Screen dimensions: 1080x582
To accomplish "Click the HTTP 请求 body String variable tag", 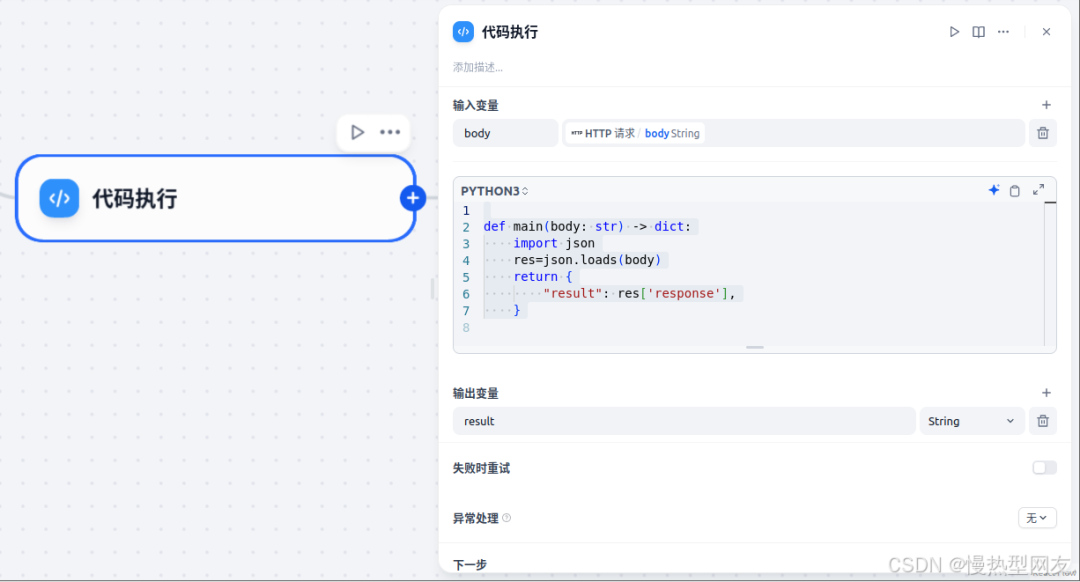I will click(637, 132).
